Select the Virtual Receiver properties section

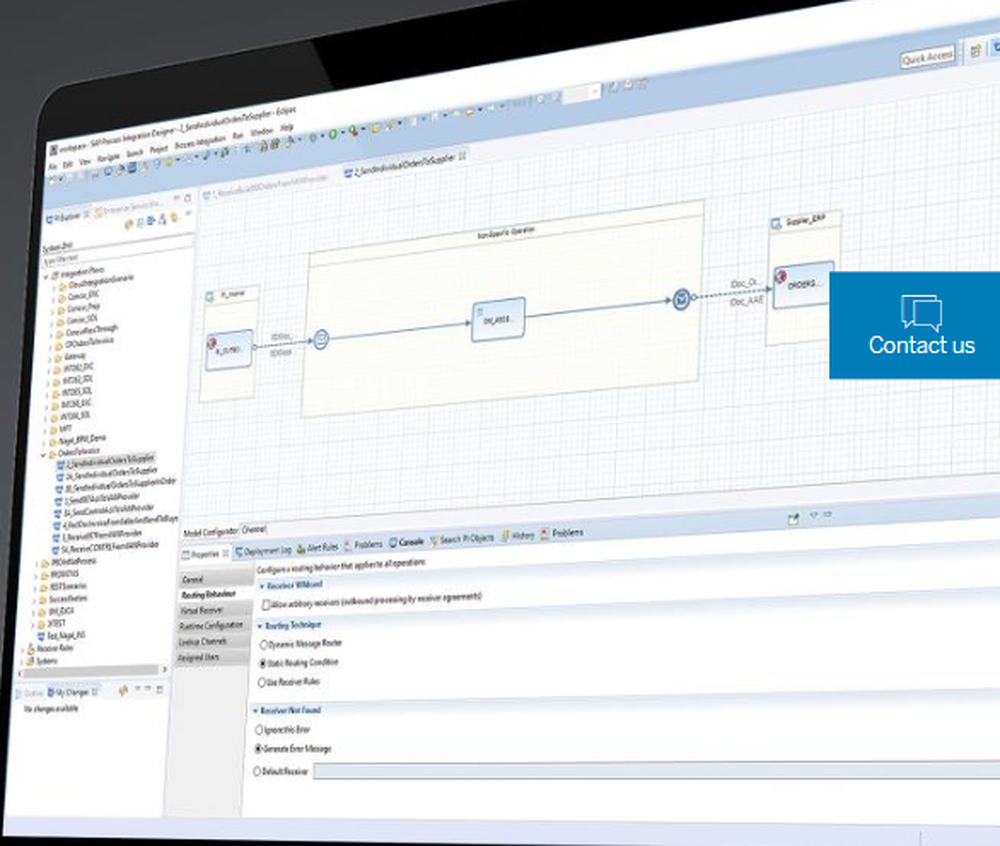click(214, 610)
